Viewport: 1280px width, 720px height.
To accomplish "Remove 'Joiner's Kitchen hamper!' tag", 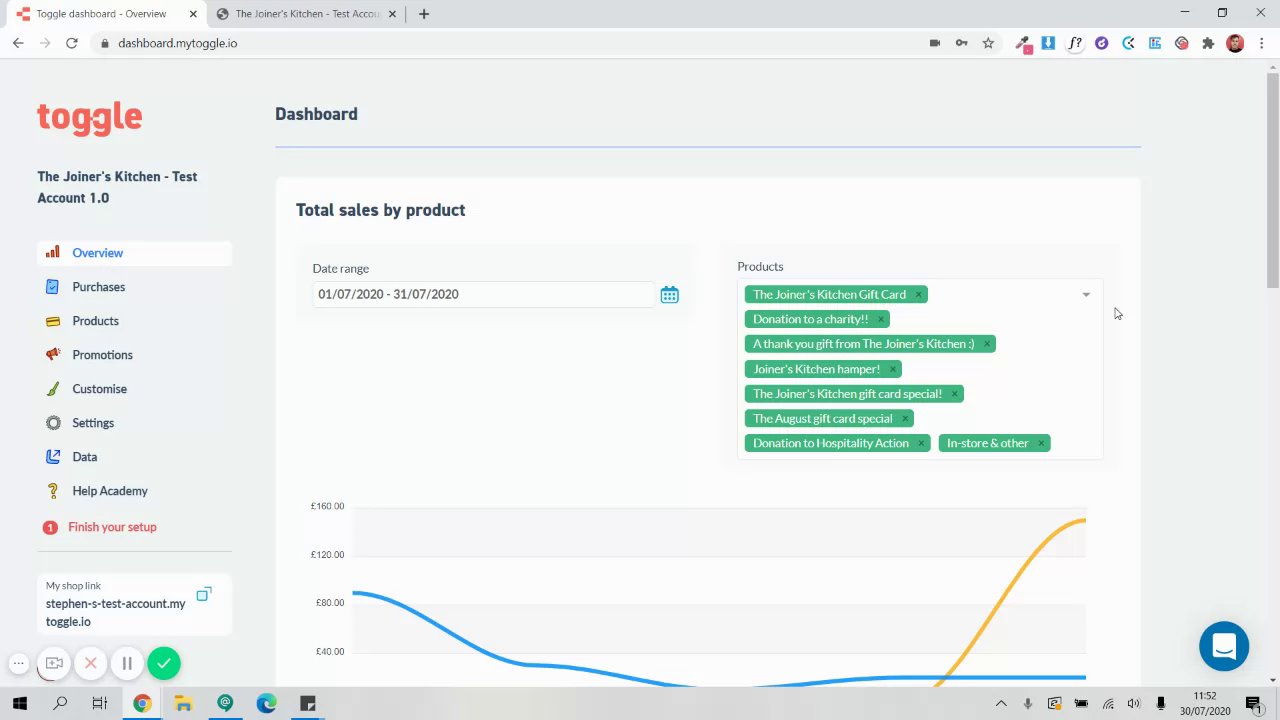I will [x=892, y=369].
